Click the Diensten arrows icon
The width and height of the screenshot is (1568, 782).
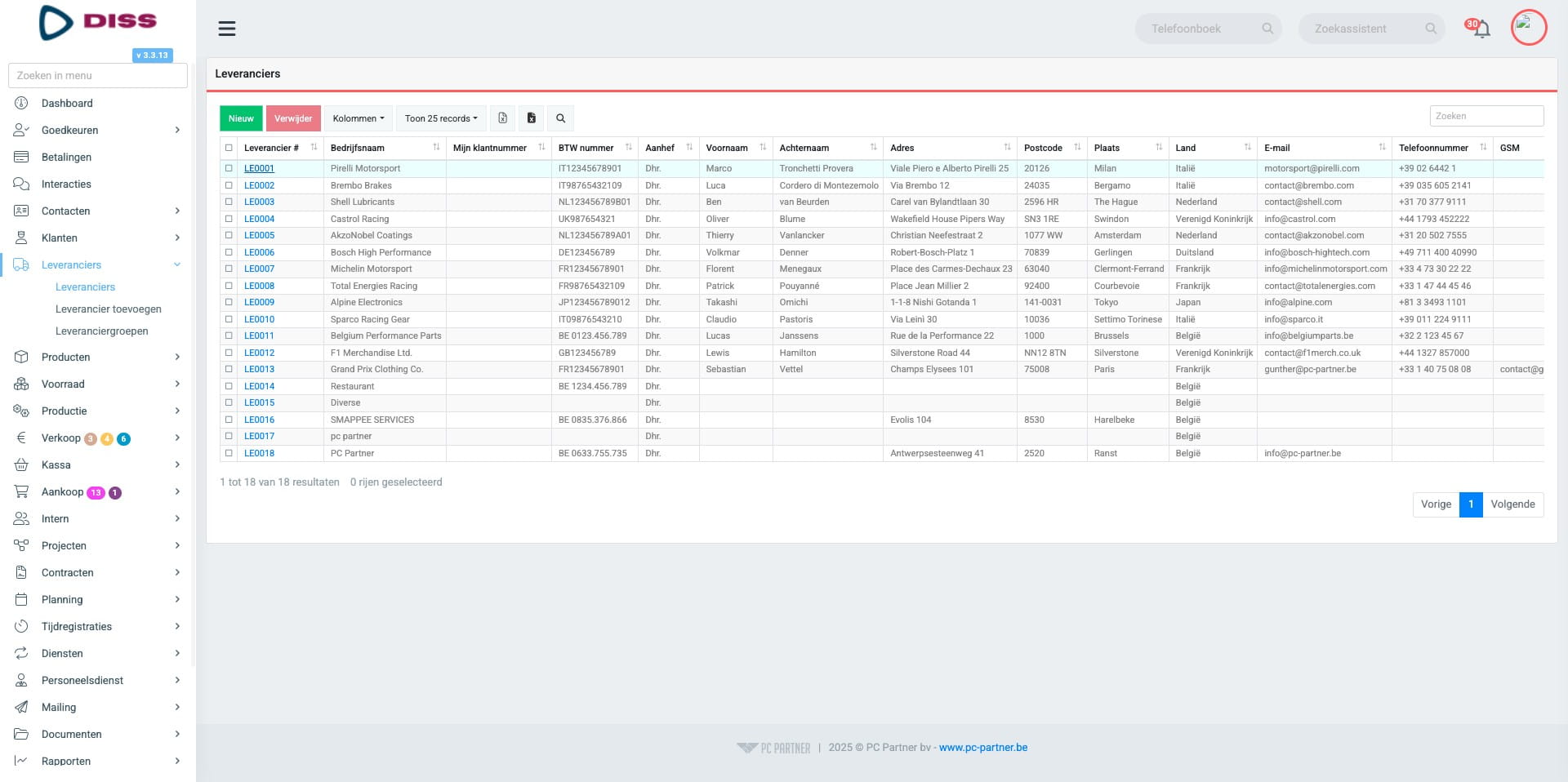pyautogui.click(x=21, y=653)
